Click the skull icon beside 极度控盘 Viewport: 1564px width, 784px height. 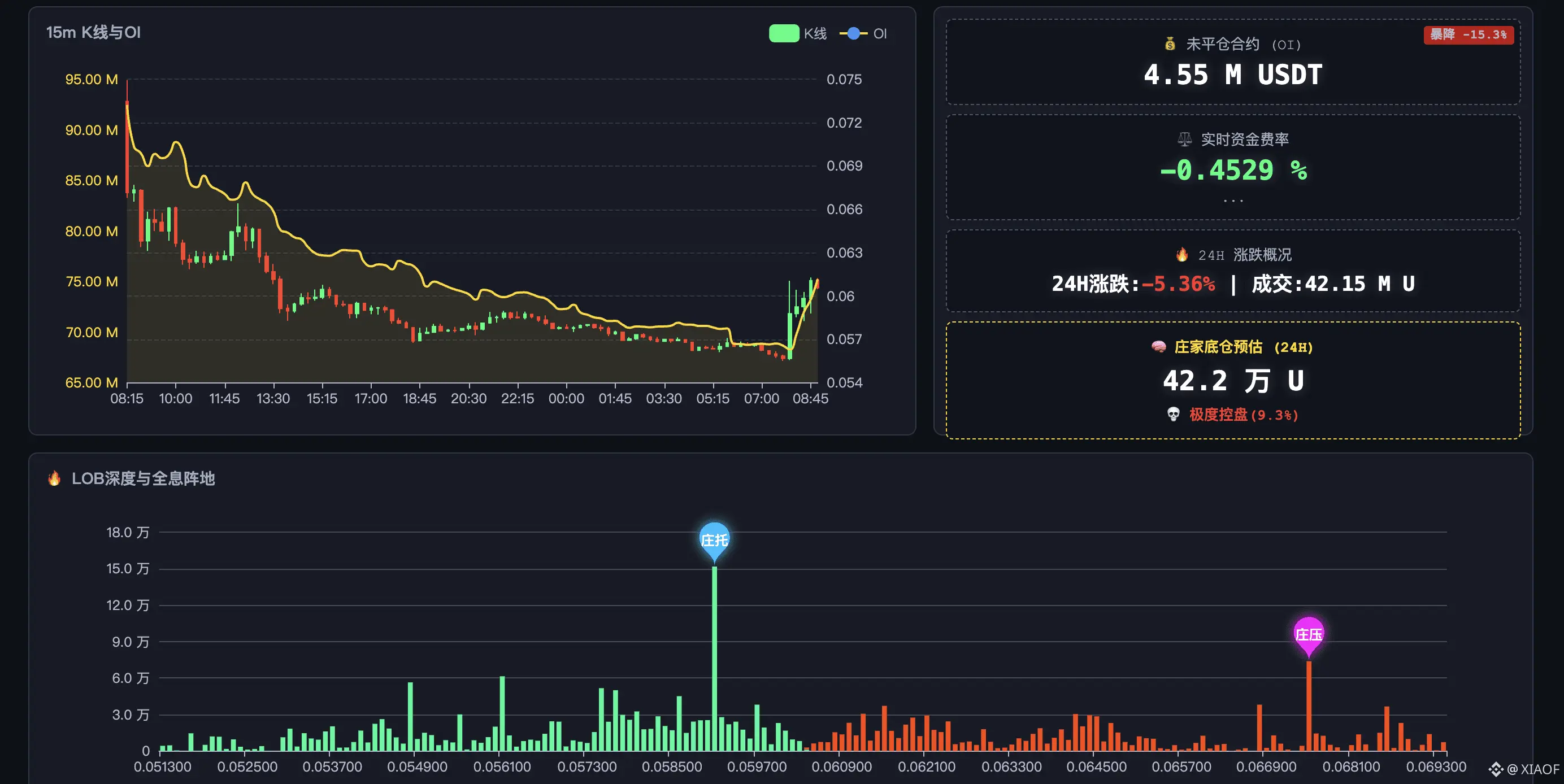coord(1173,415)
